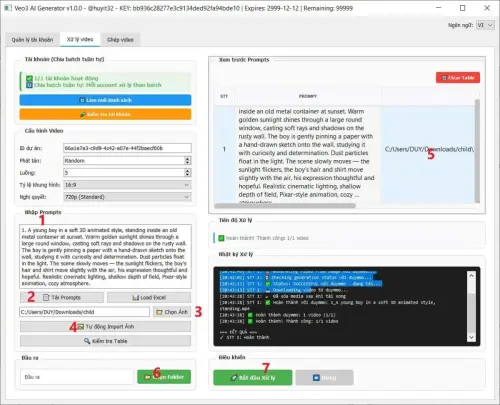Screen dimensions: 500x405
Task: Click the Load Excel button
Action: tap(149, 297)
